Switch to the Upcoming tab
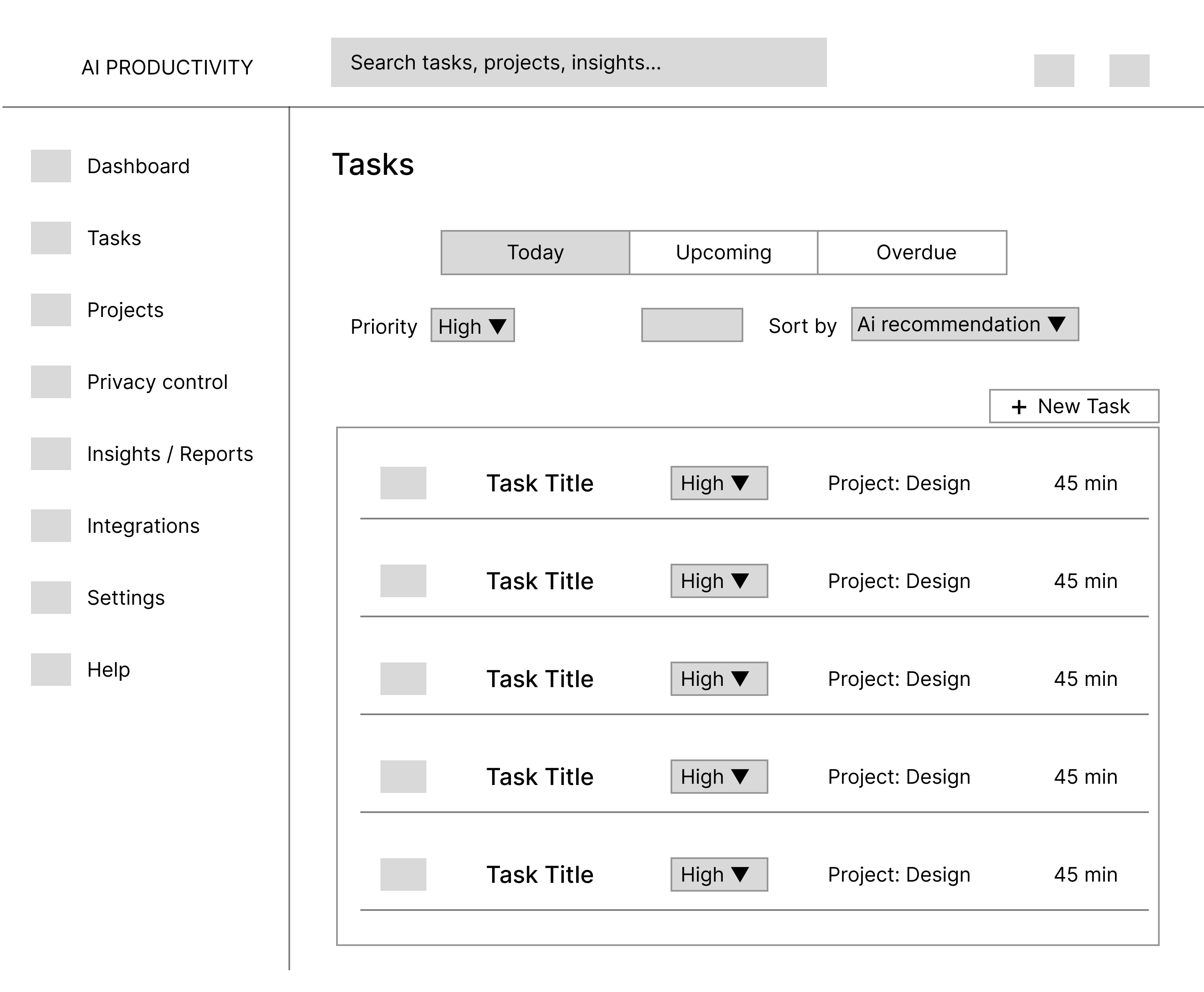 pos(723,253)
